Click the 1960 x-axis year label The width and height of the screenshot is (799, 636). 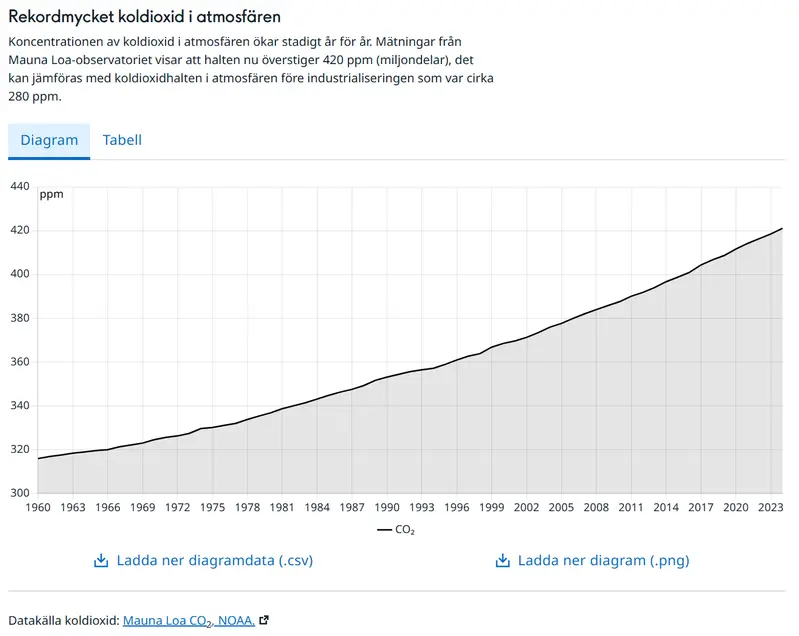click(38, 507)
